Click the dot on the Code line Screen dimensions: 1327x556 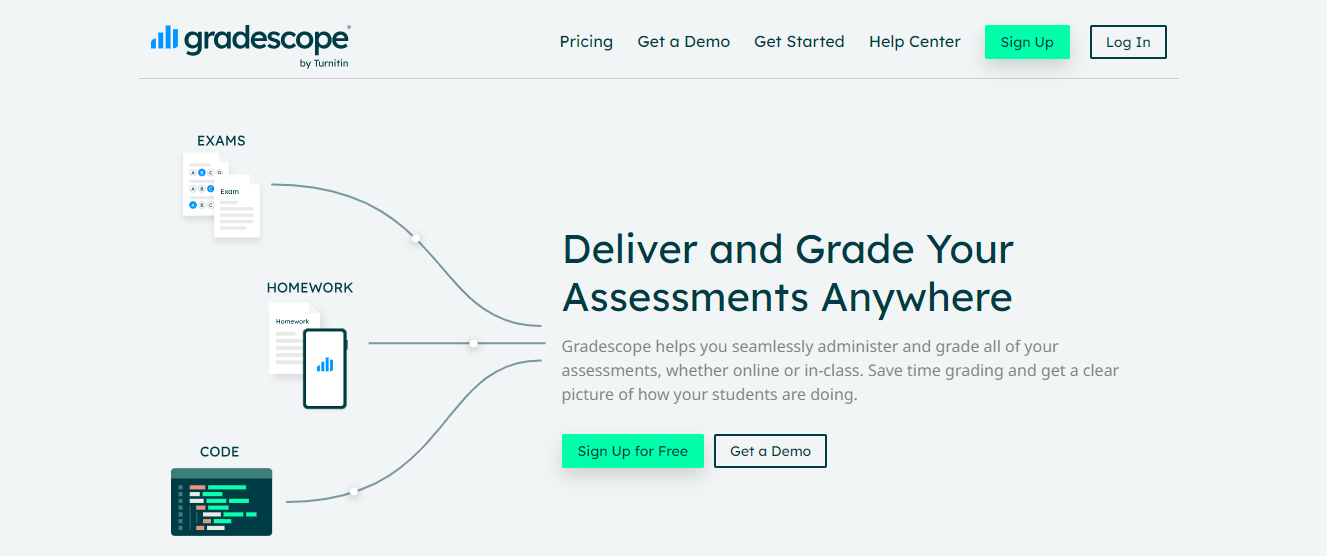coord(353,491)
